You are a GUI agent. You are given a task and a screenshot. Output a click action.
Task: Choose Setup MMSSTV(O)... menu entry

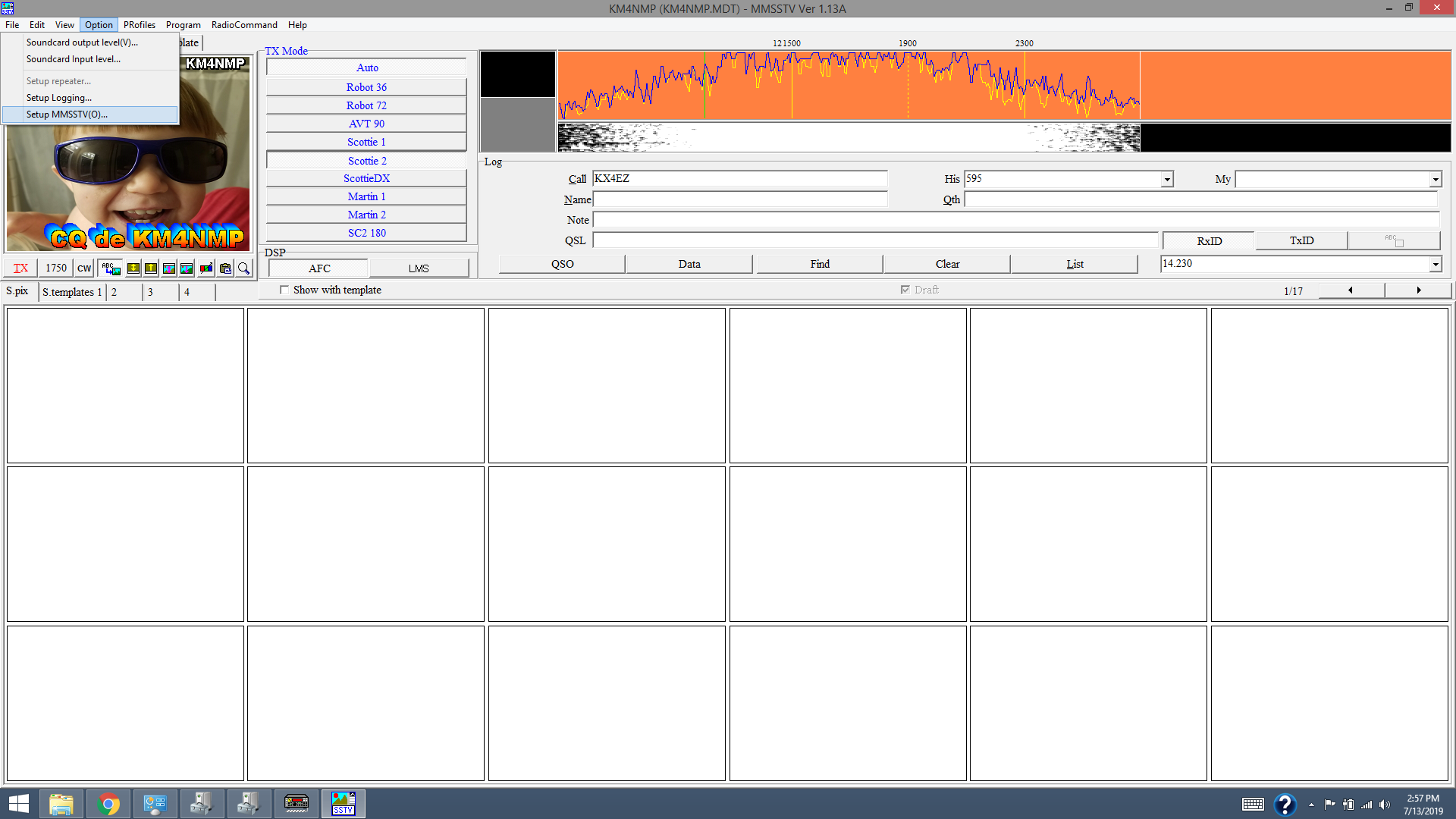click(x=67, y=115)
